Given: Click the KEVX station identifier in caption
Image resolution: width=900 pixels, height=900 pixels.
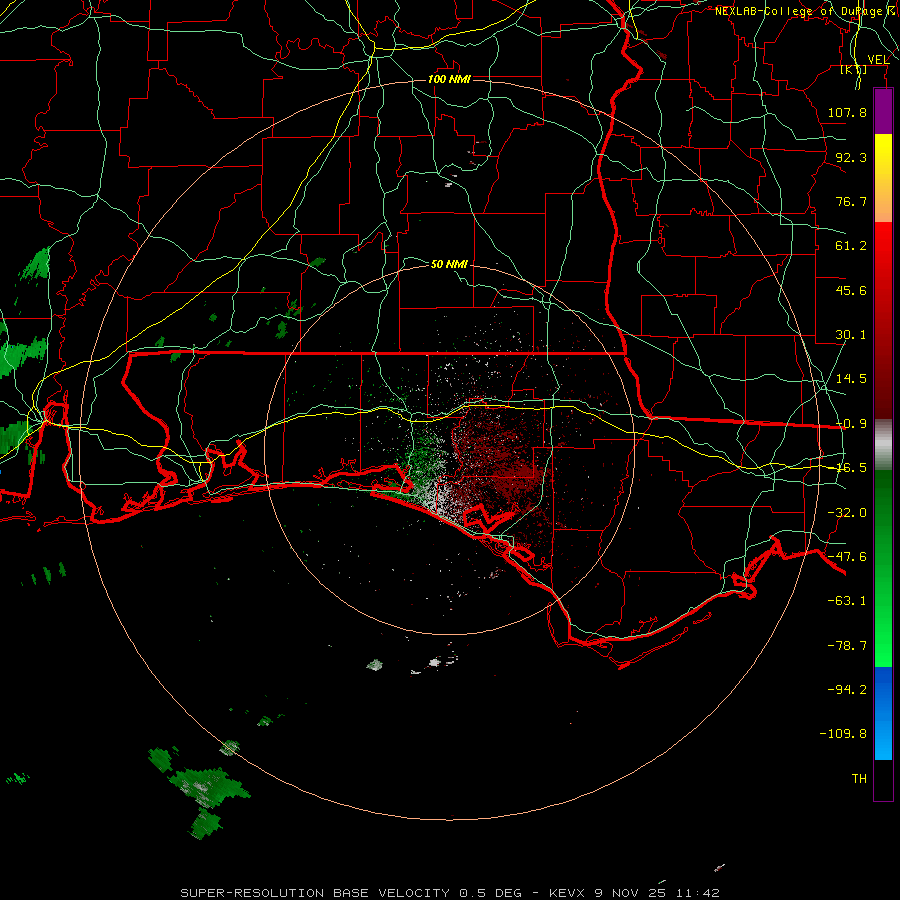Looking at the screenshot, I should click(569, 893).
